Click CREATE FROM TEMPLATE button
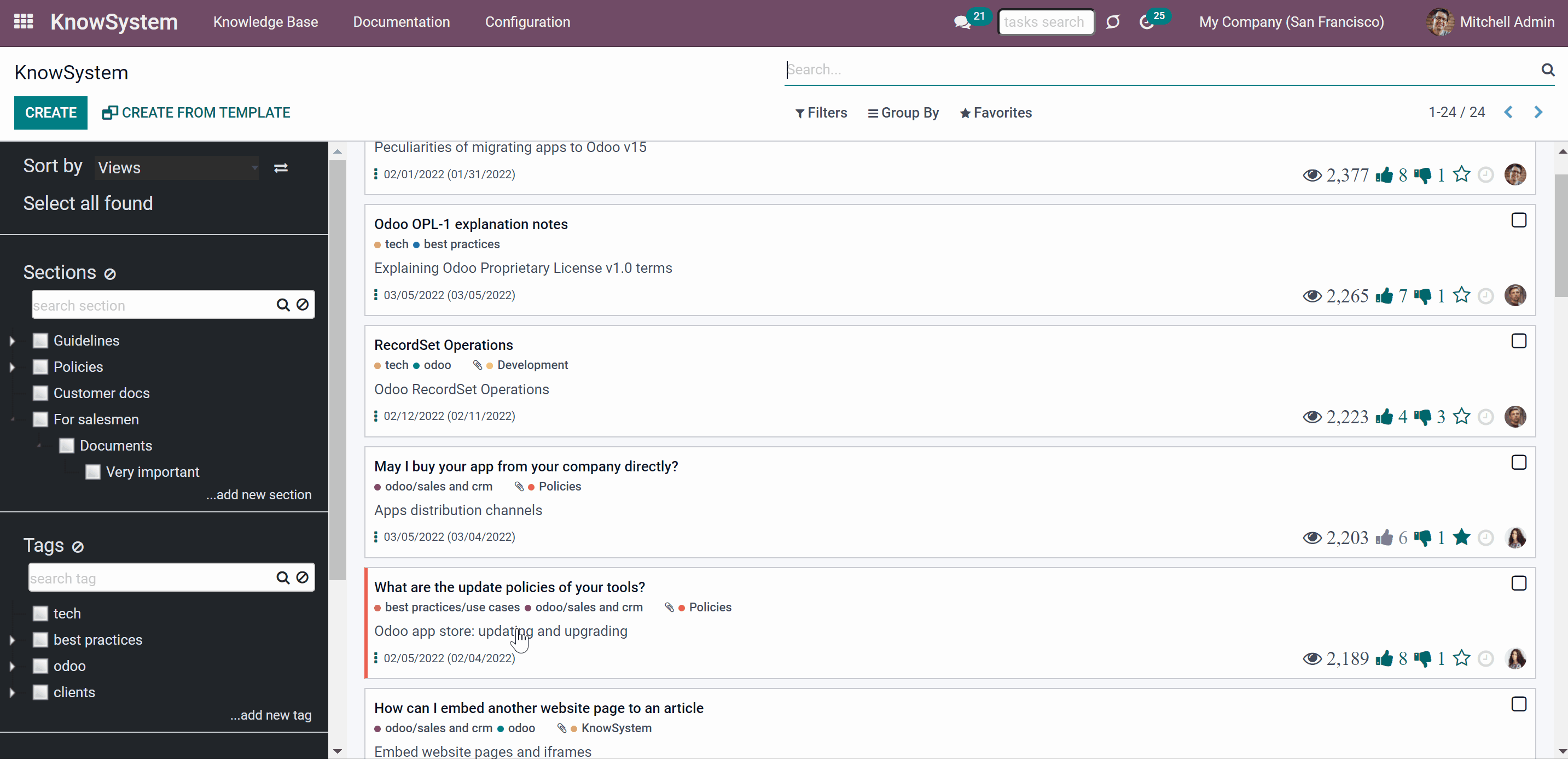 pyautogui.click(x=196, y=113)
